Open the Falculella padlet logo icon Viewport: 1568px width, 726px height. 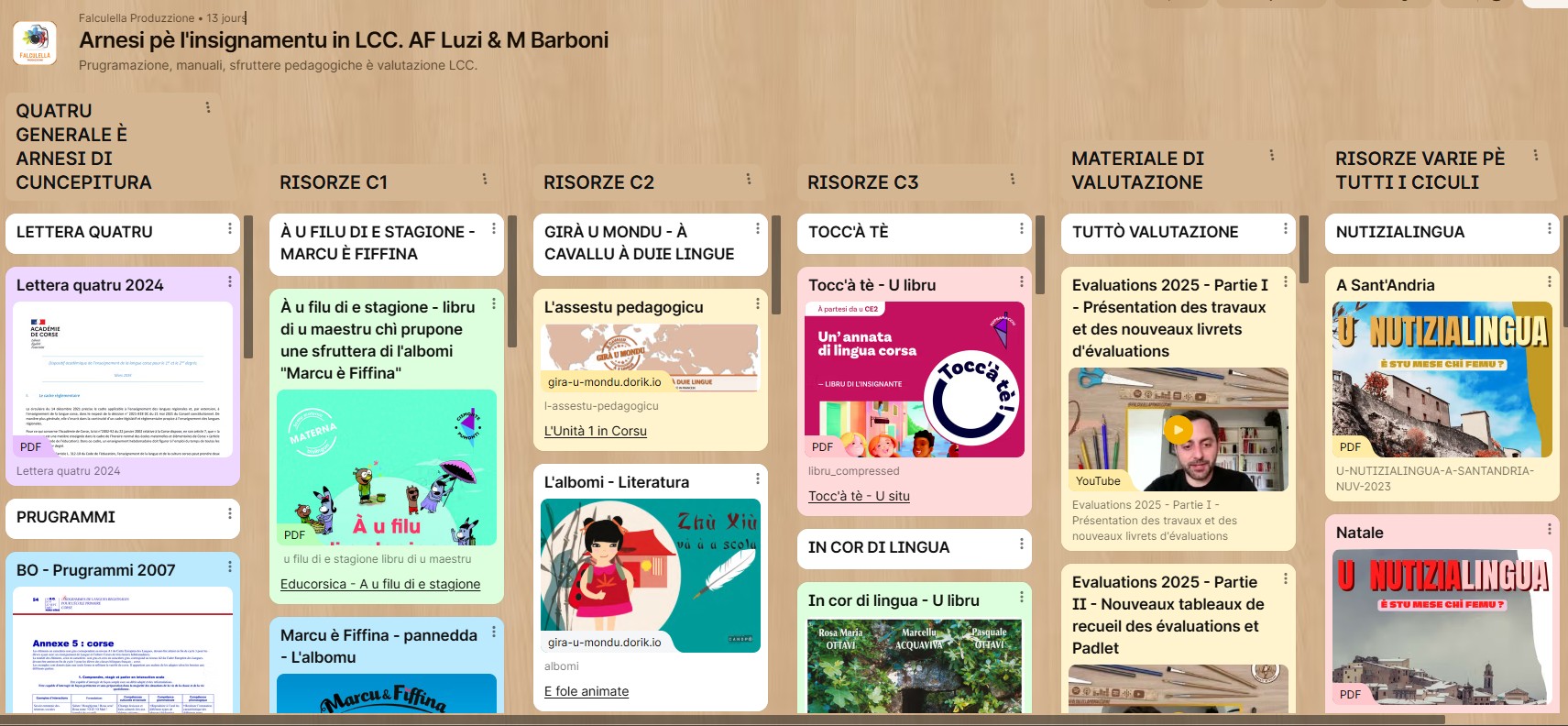pos(35,42)
